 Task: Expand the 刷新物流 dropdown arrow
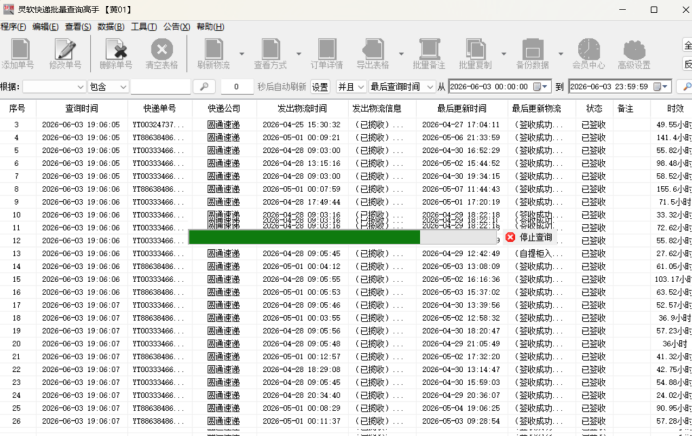pos(242,54)
